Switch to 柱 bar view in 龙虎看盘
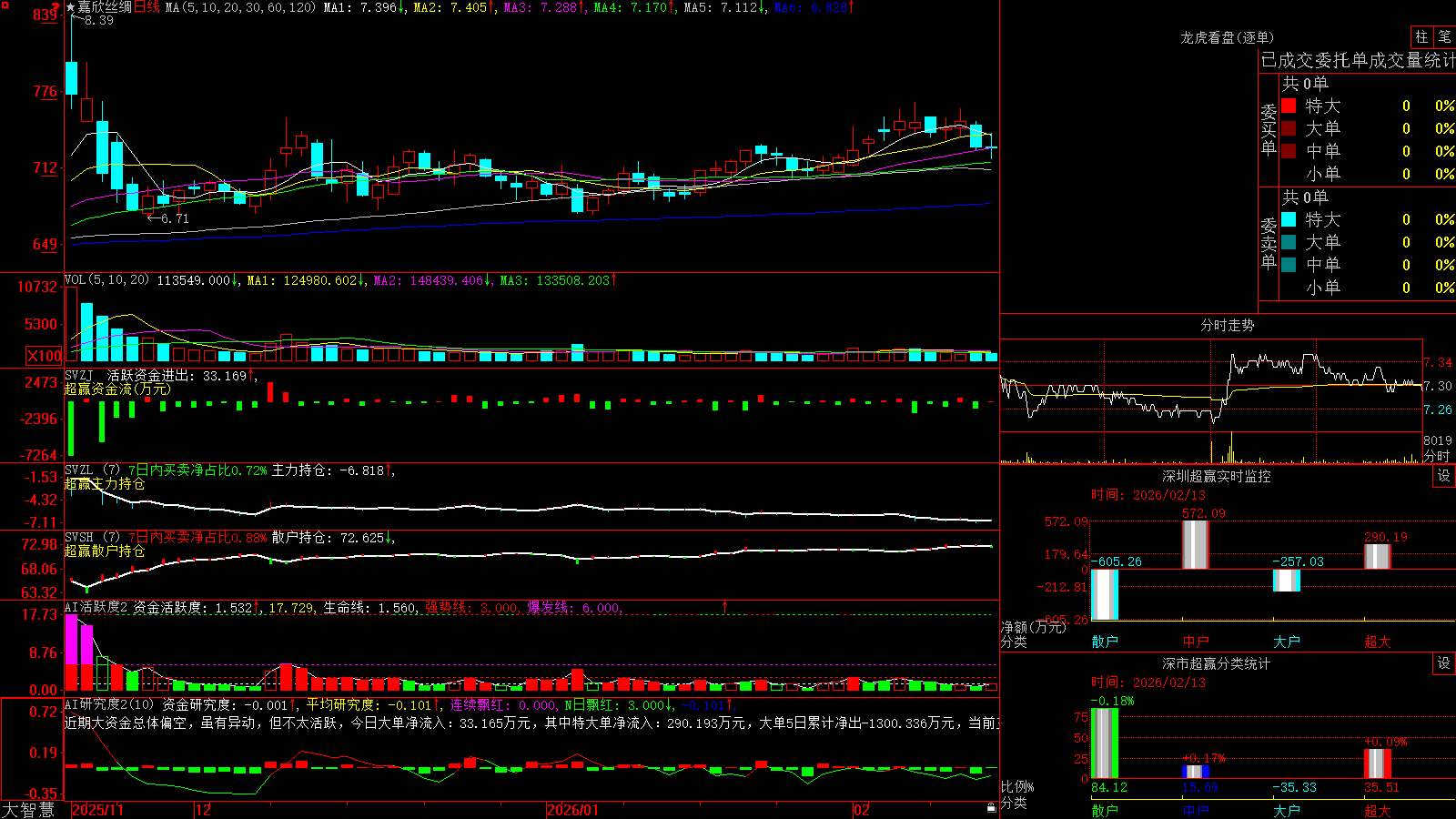Viewport: 1456px width, 819px height. point(1421,36)
